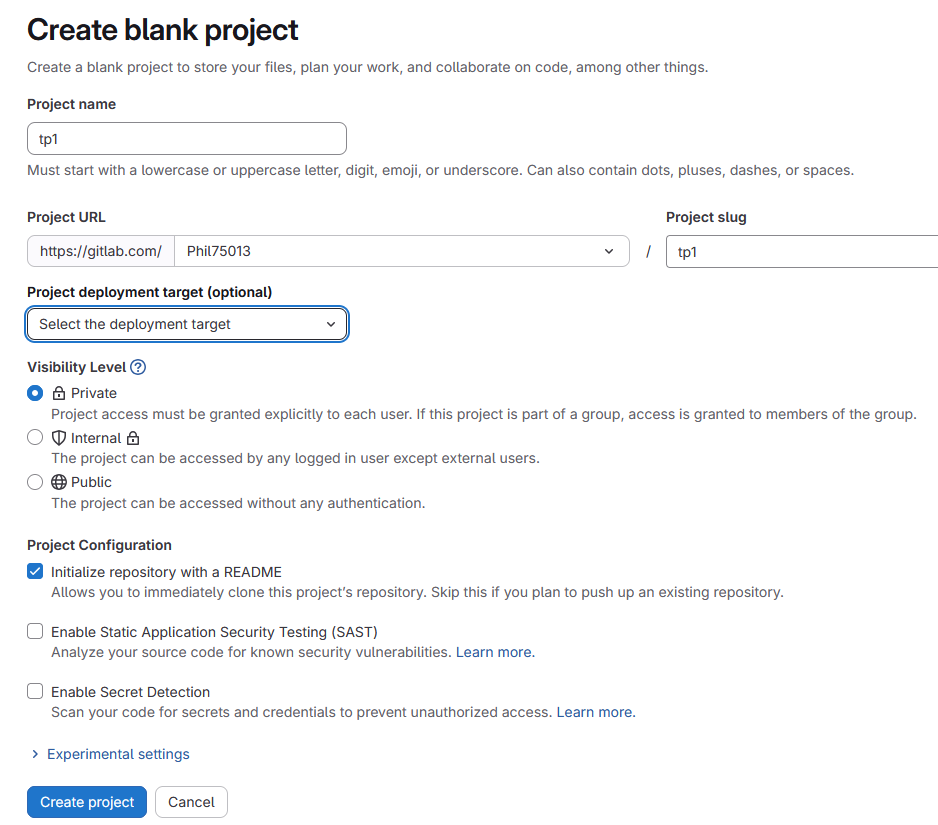Open Learn more link for SAST
Viewport: 938px width, 825px height.
click(494, 652)
